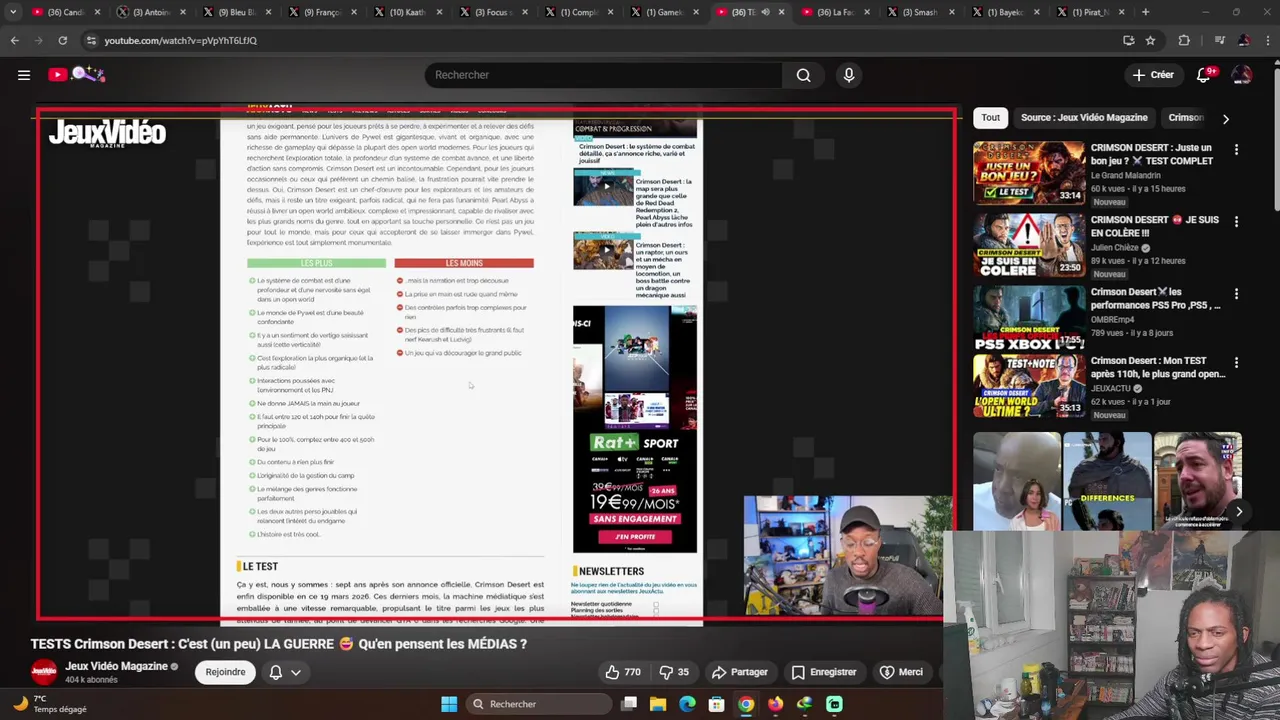1280x720 pixels.
Task: Switch to Google Chrome on the taskbar
Action: tap(746, 704)
